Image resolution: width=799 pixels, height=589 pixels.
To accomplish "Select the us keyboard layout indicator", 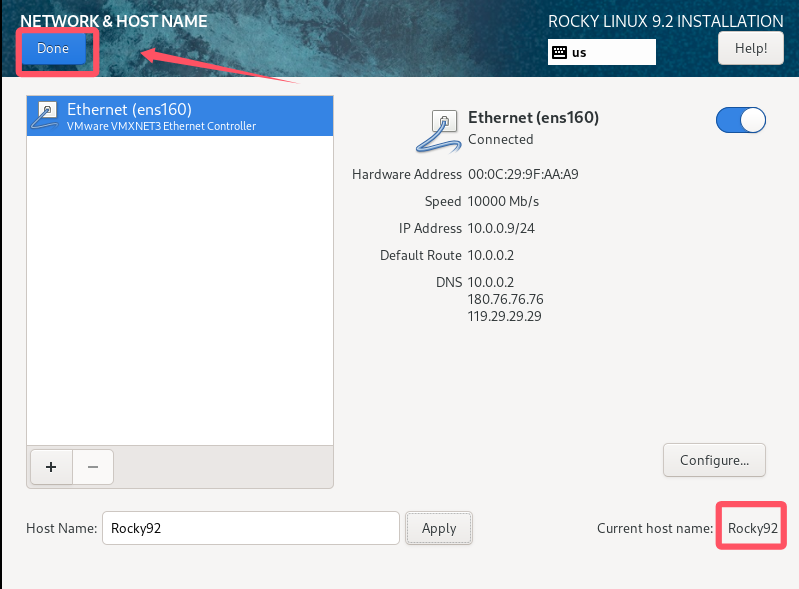I will [x=602, y=52].
